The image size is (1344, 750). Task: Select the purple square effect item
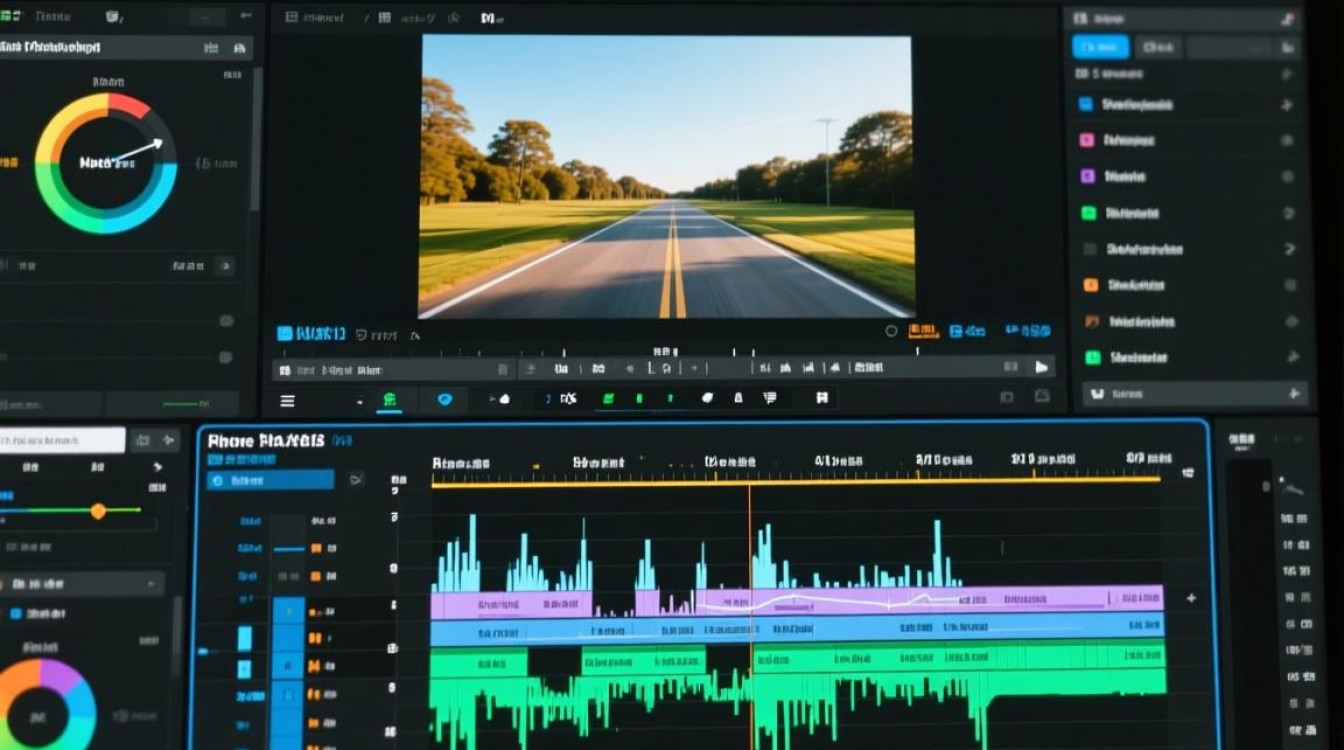[x=1087, y=176]
